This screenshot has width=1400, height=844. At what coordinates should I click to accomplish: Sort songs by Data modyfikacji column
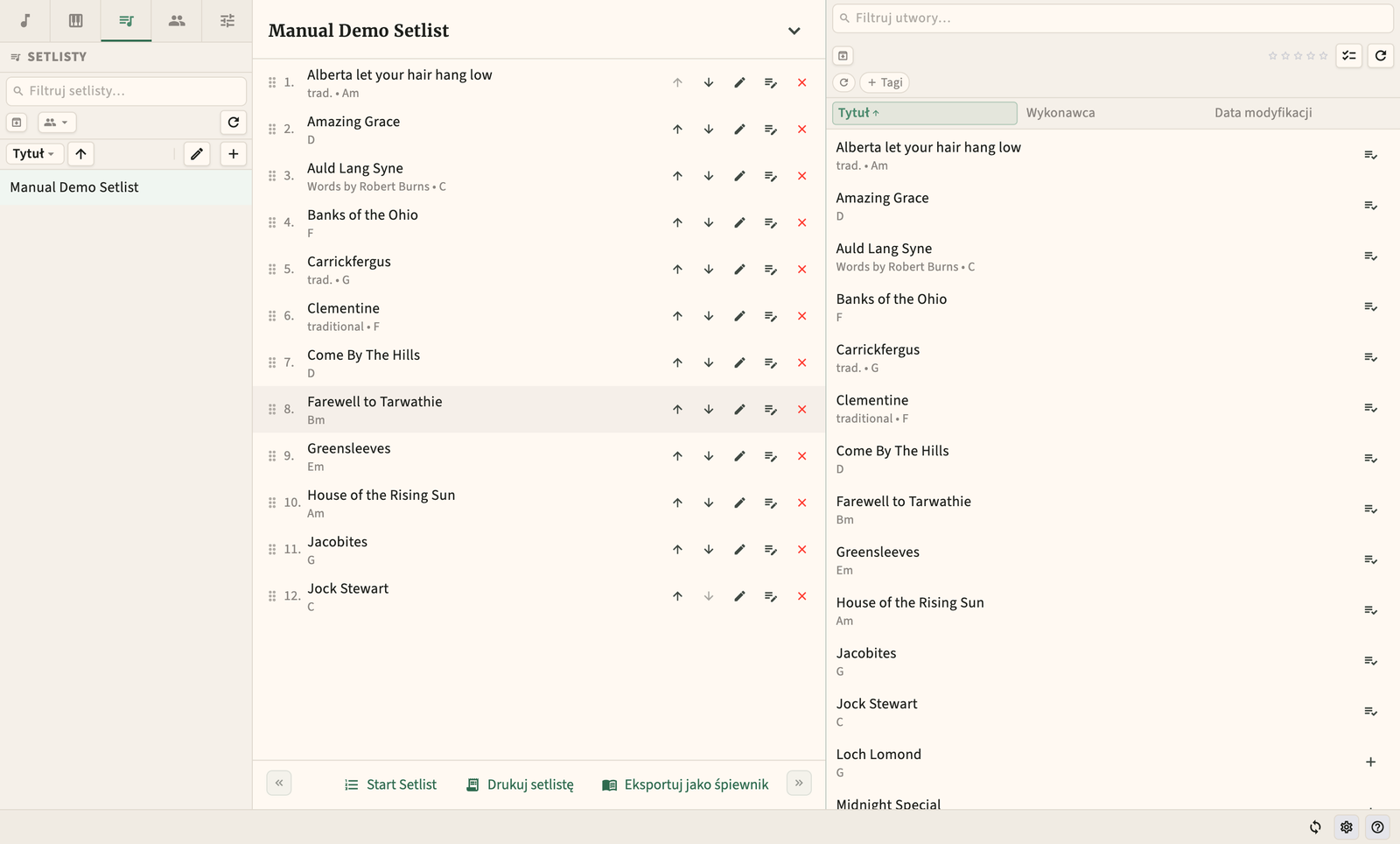pyautogui.click(x=1263, y=113)
